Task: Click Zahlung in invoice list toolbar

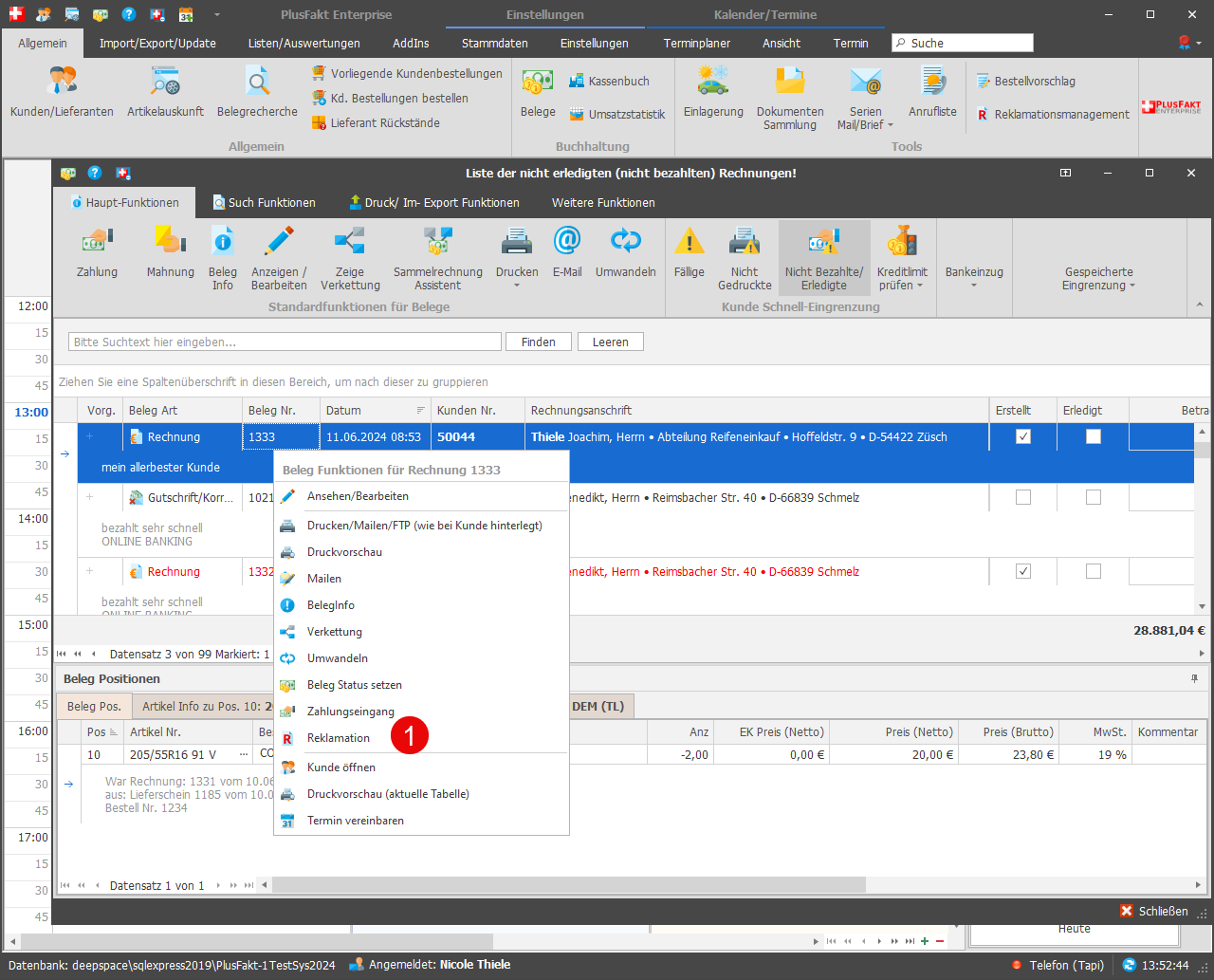Action: pos(98,254)
